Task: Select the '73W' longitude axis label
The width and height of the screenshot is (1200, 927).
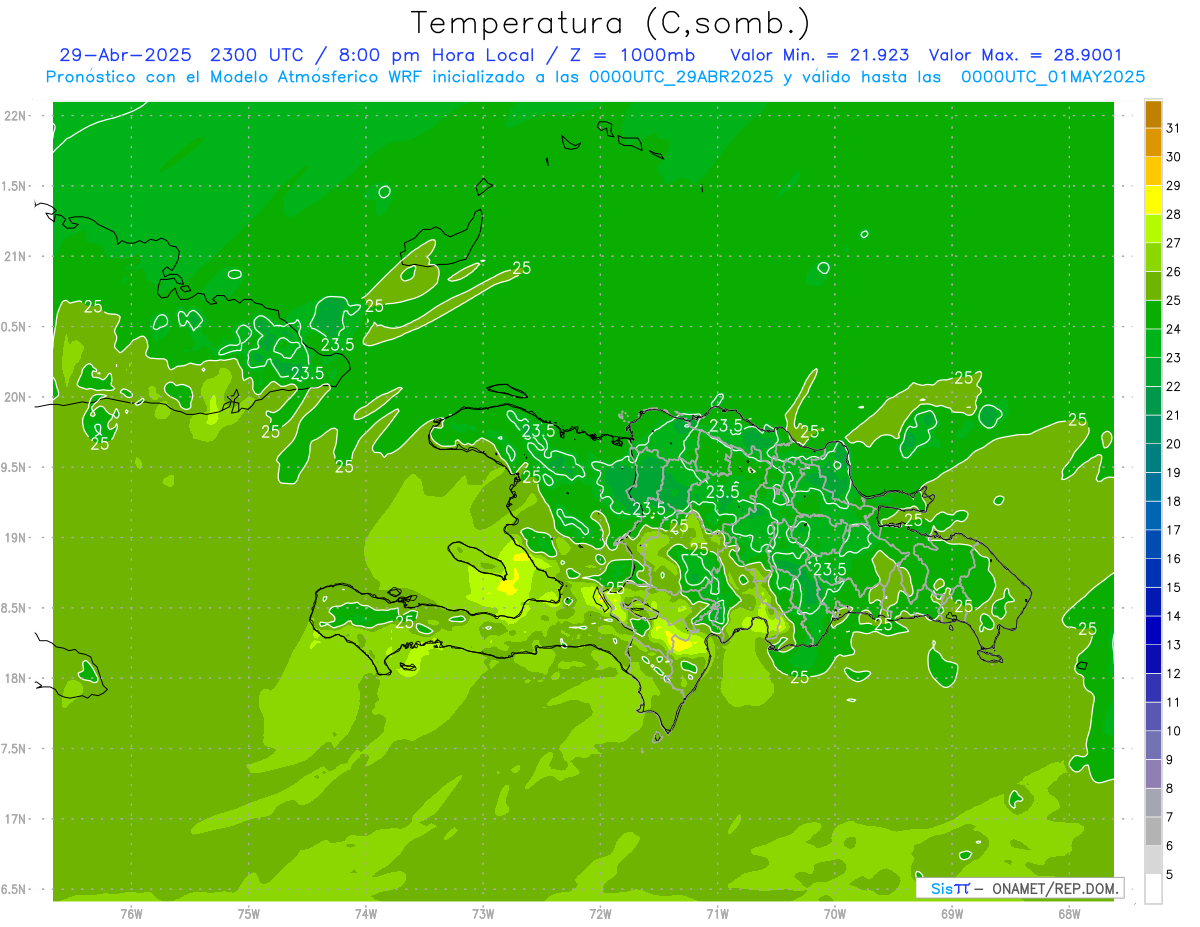Action: click(483, 914)
